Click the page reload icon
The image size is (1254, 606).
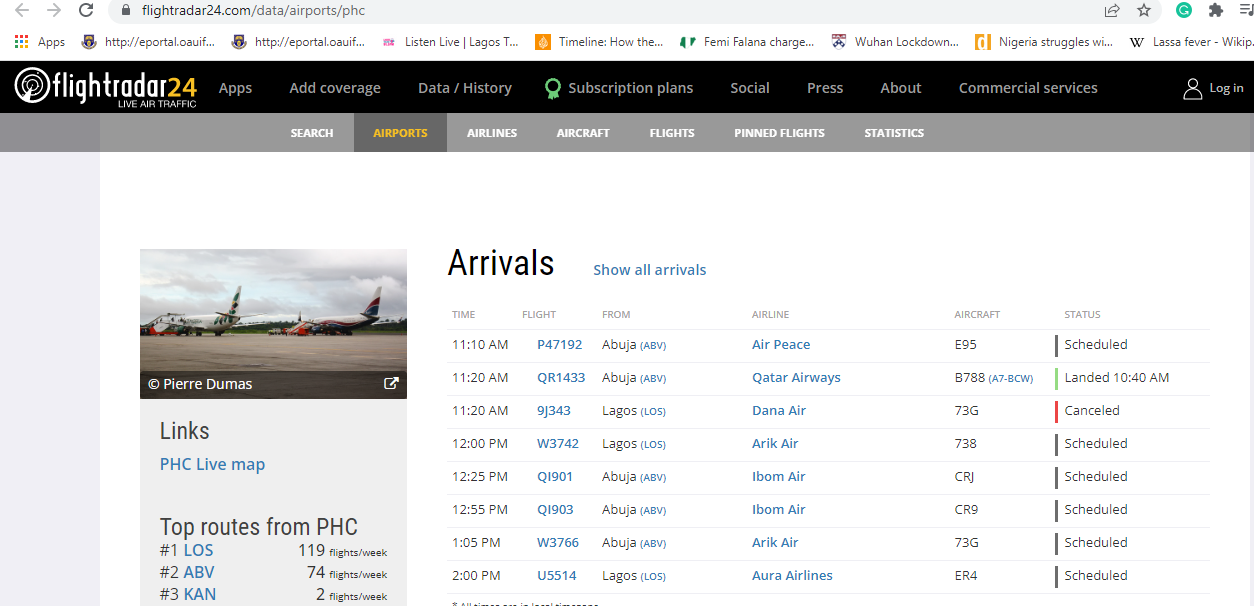point(85,12)
